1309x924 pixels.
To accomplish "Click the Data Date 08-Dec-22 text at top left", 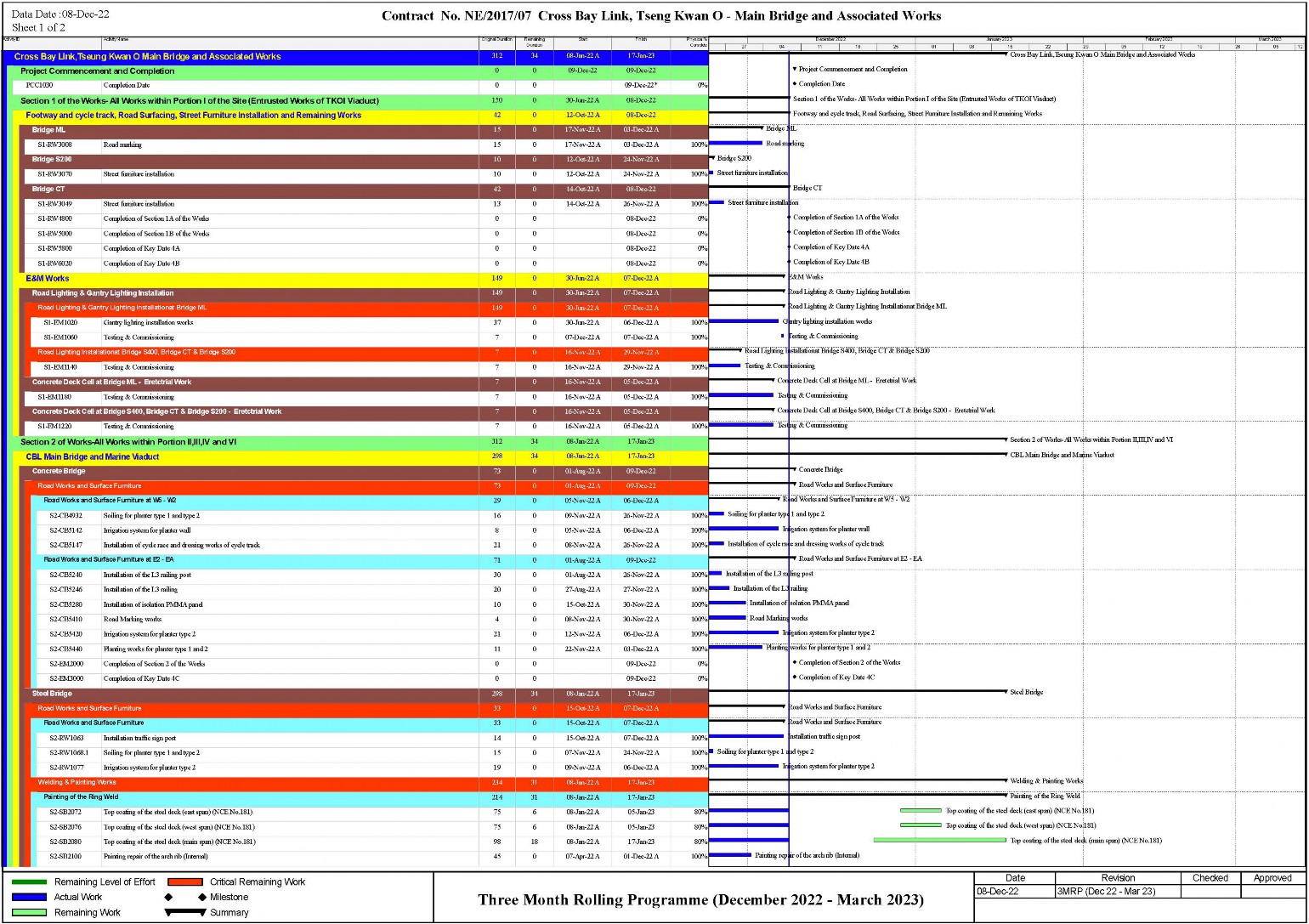I will [x=60, y=14].
